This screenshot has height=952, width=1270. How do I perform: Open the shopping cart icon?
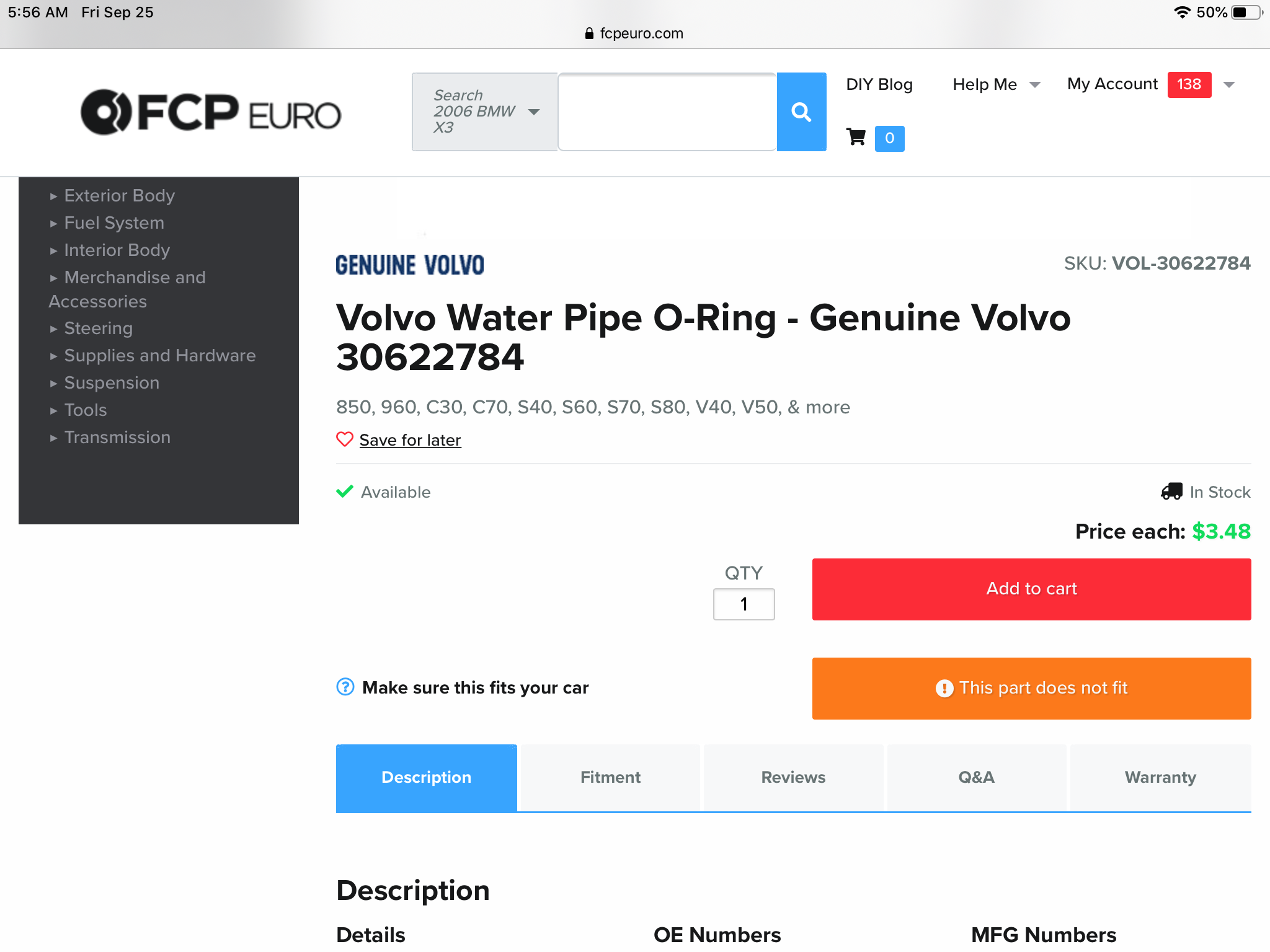[x=856, y=137]
